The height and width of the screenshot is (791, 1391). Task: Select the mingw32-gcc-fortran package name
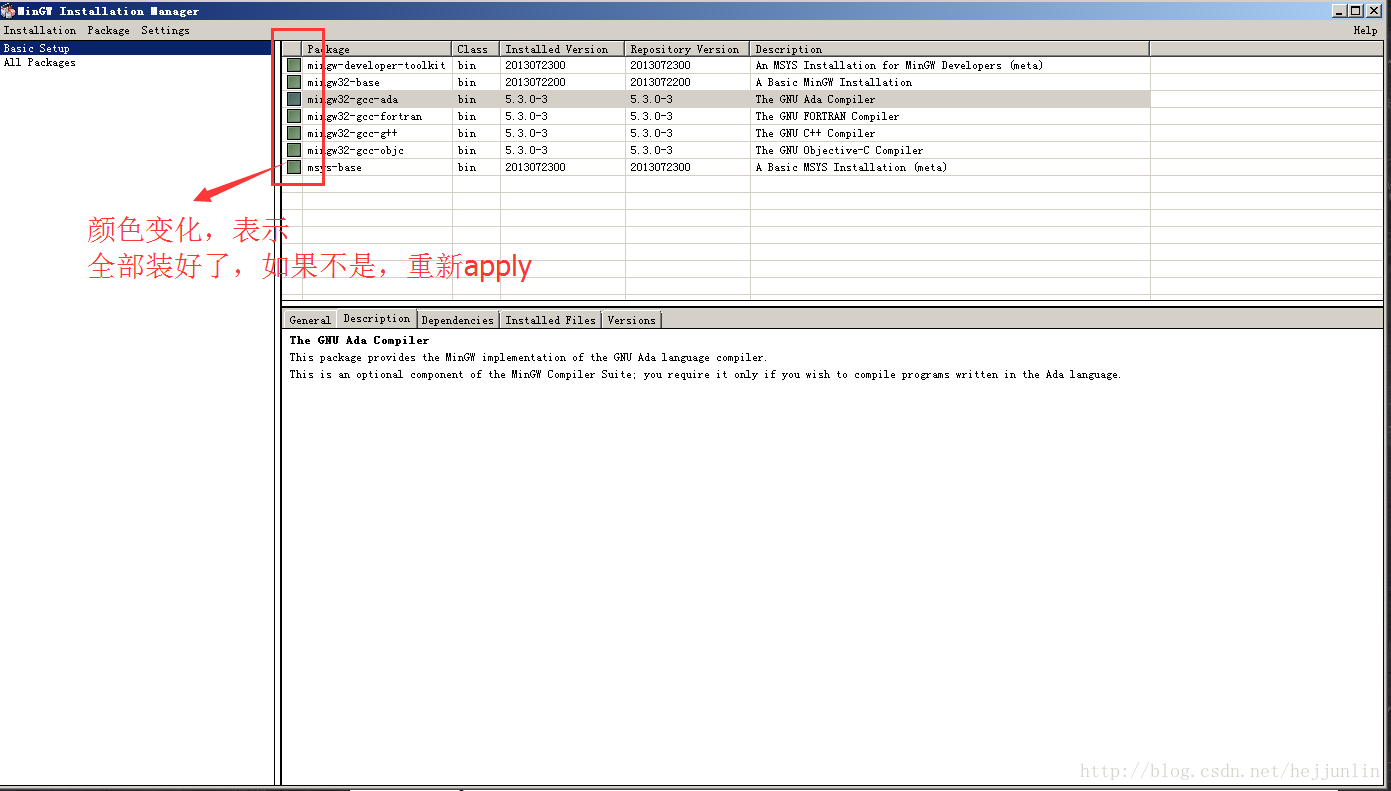[364, 116]
